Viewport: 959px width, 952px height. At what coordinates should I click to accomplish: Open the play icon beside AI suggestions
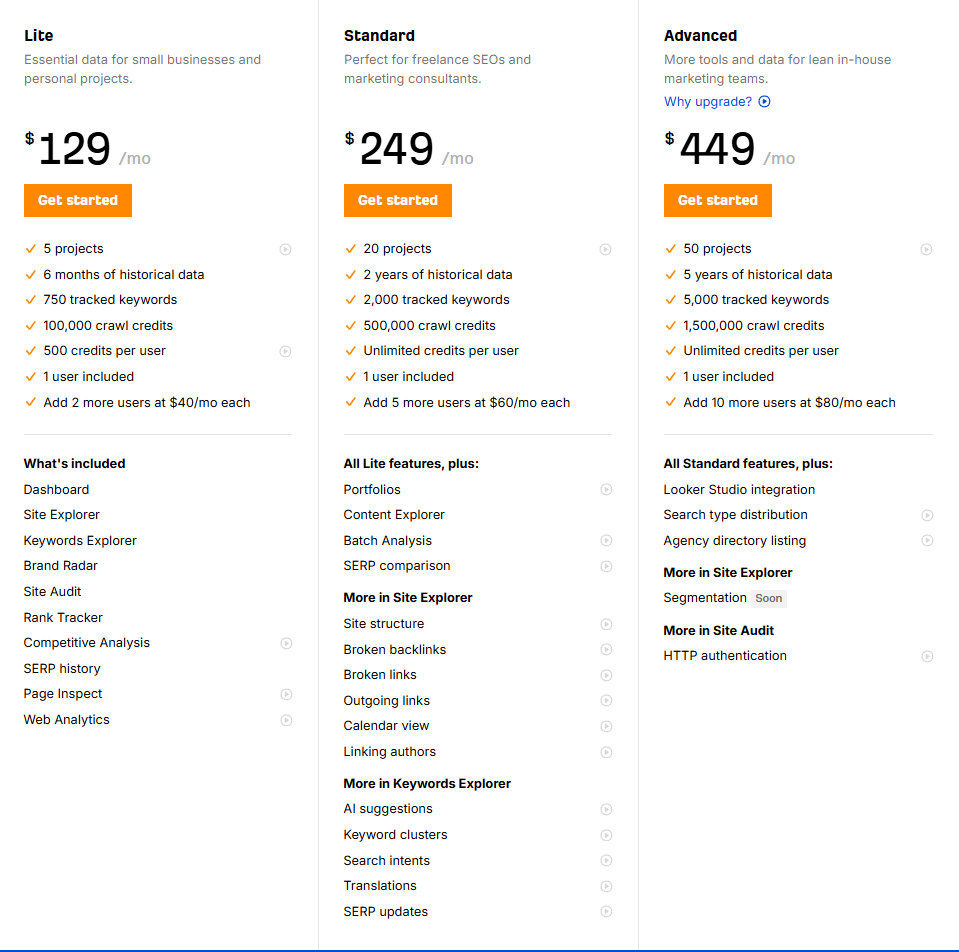(606, 809)
